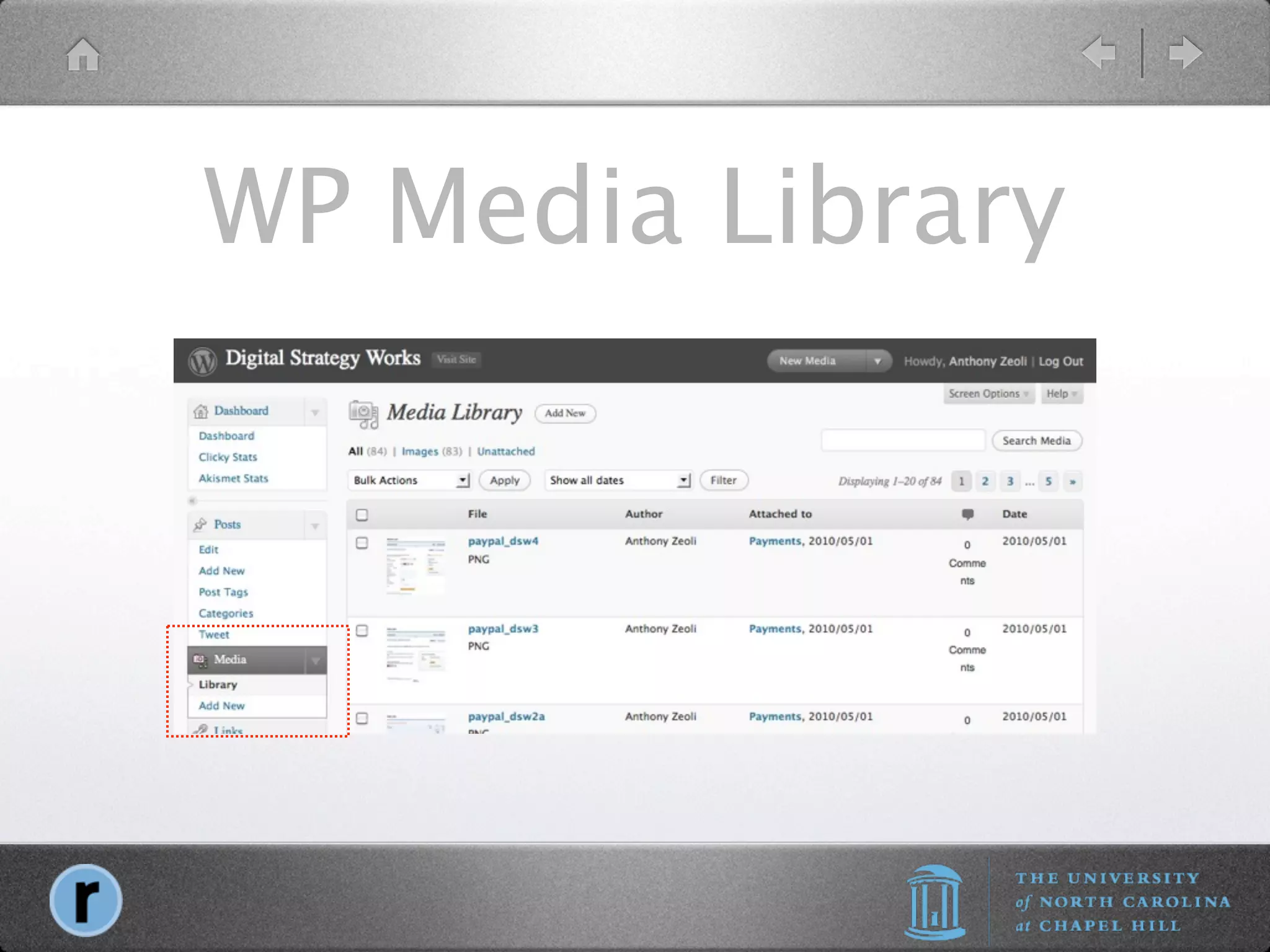The image size is (1270, 952).
Task: Open the paypal_dsw2a file link
Action: point(506,716)
